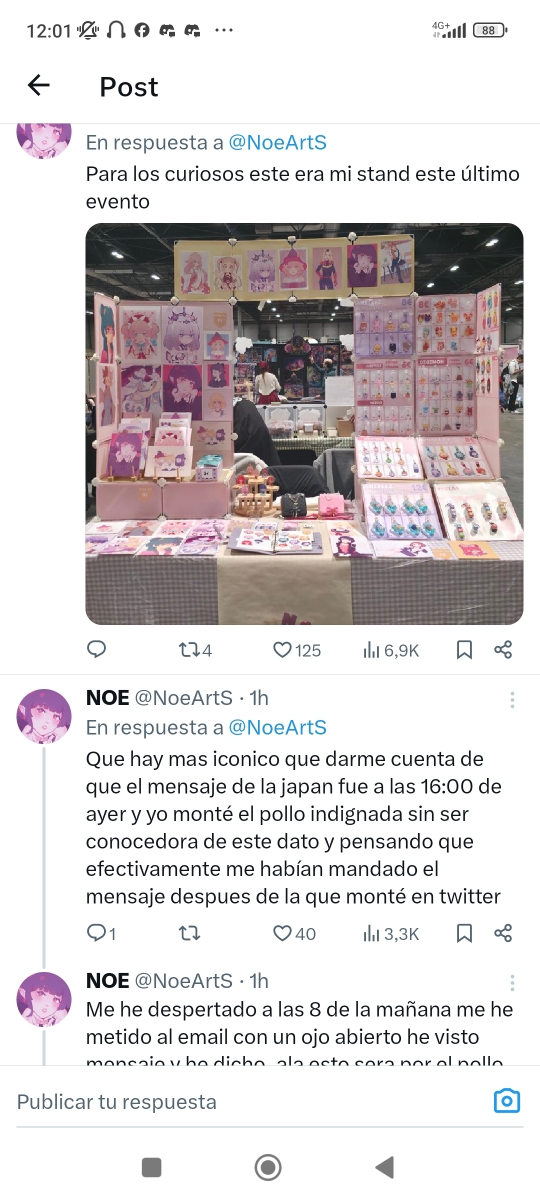Screen dimensions: 540x1200
Task: Bookmark the stand photo tweet
Action: pyautogui.click(x=464, y=650)
